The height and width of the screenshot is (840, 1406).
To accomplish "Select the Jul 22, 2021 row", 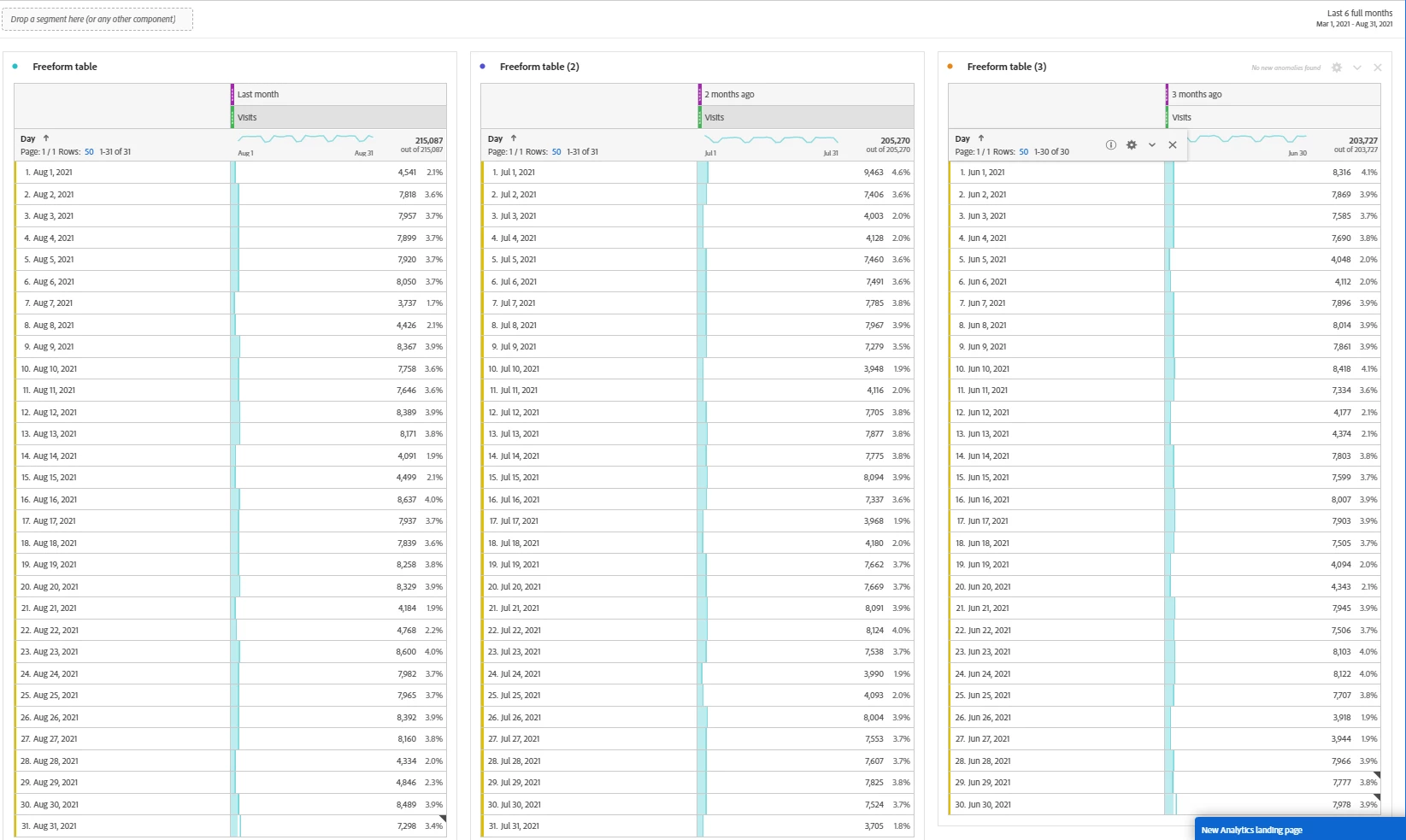I will pos(697,631).
